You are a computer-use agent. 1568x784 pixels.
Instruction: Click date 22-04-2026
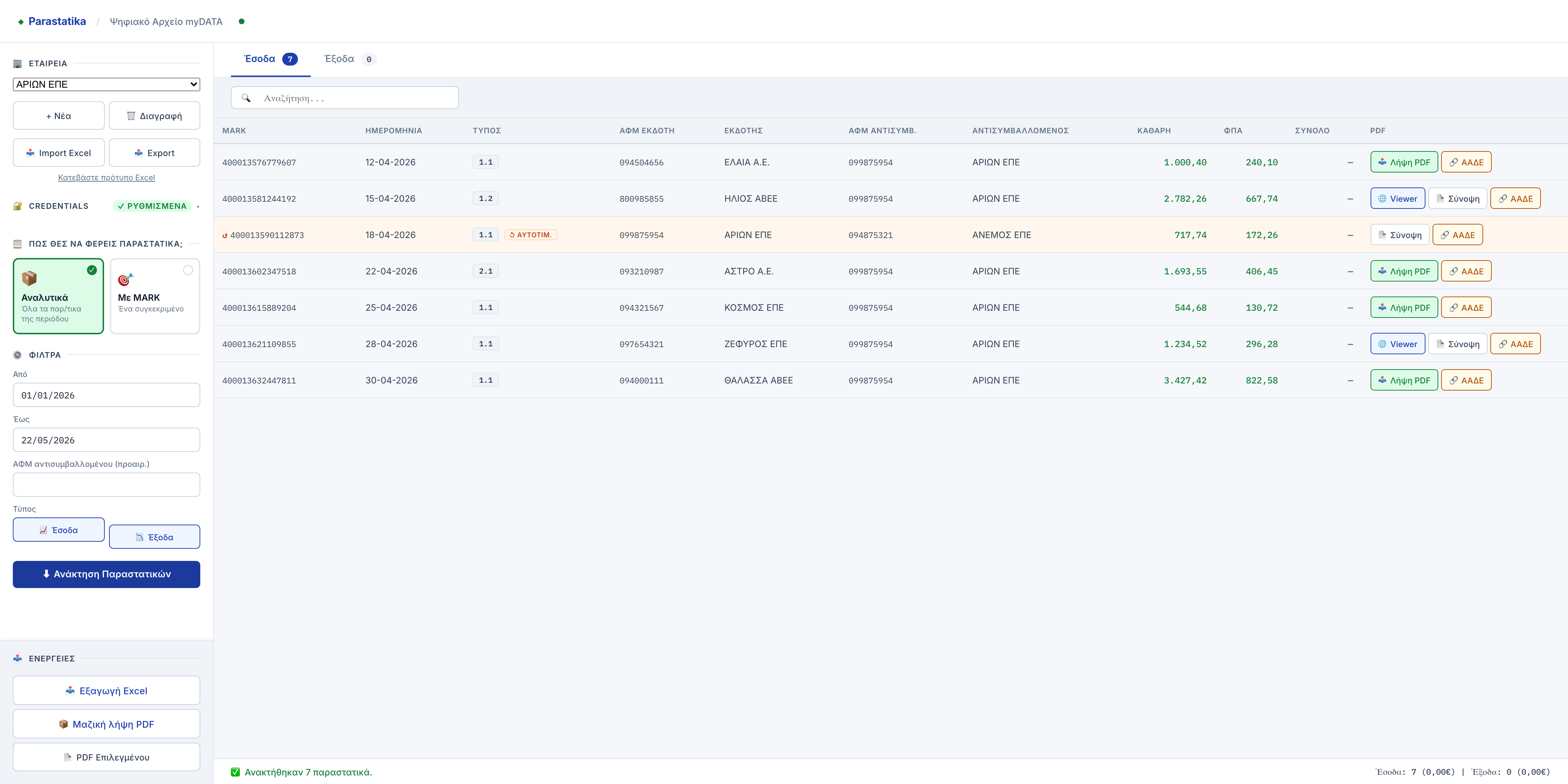point(391,272)
